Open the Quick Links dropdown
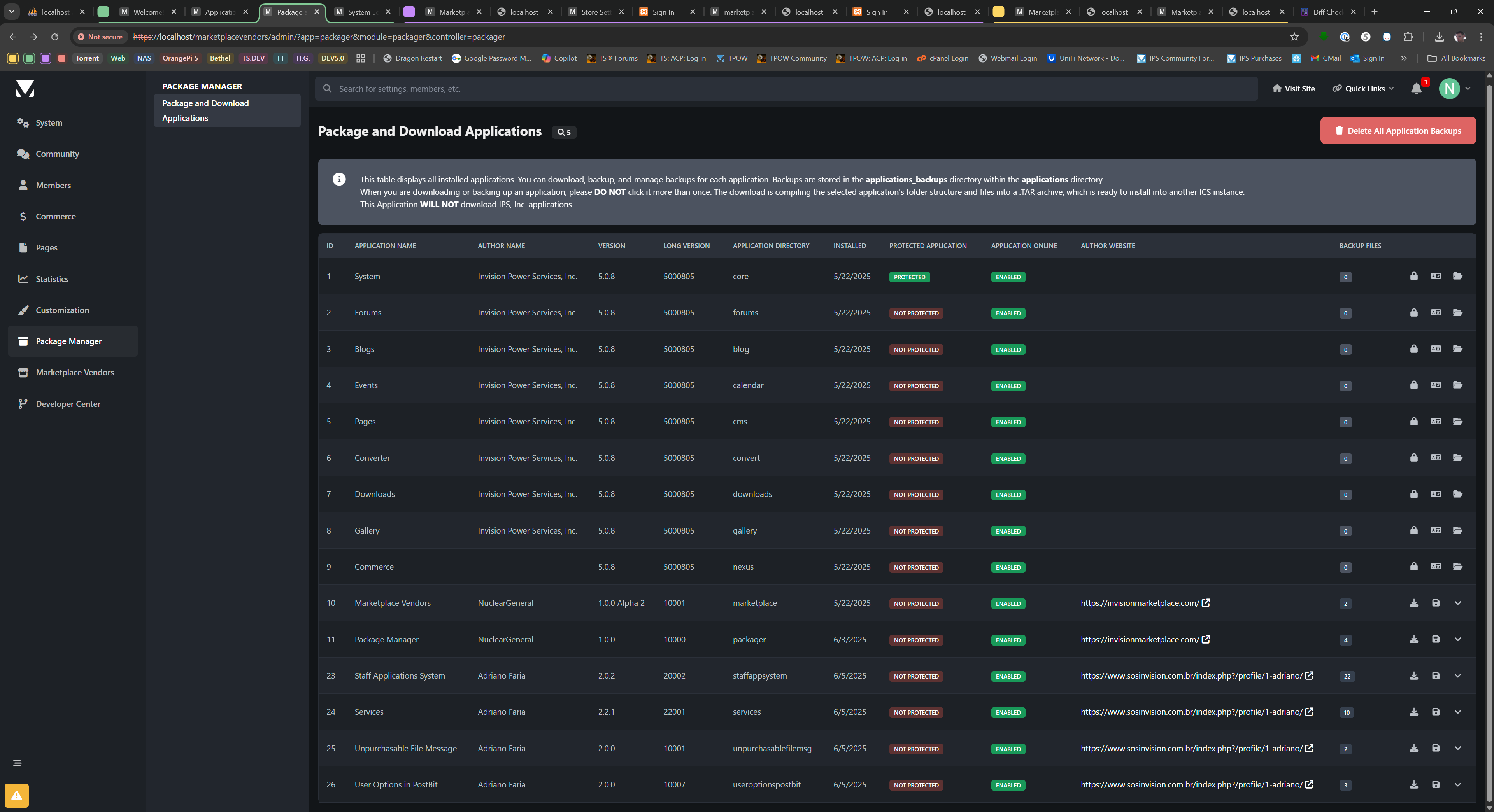This screenshot has width=1494, height=812. [1363, 89]
